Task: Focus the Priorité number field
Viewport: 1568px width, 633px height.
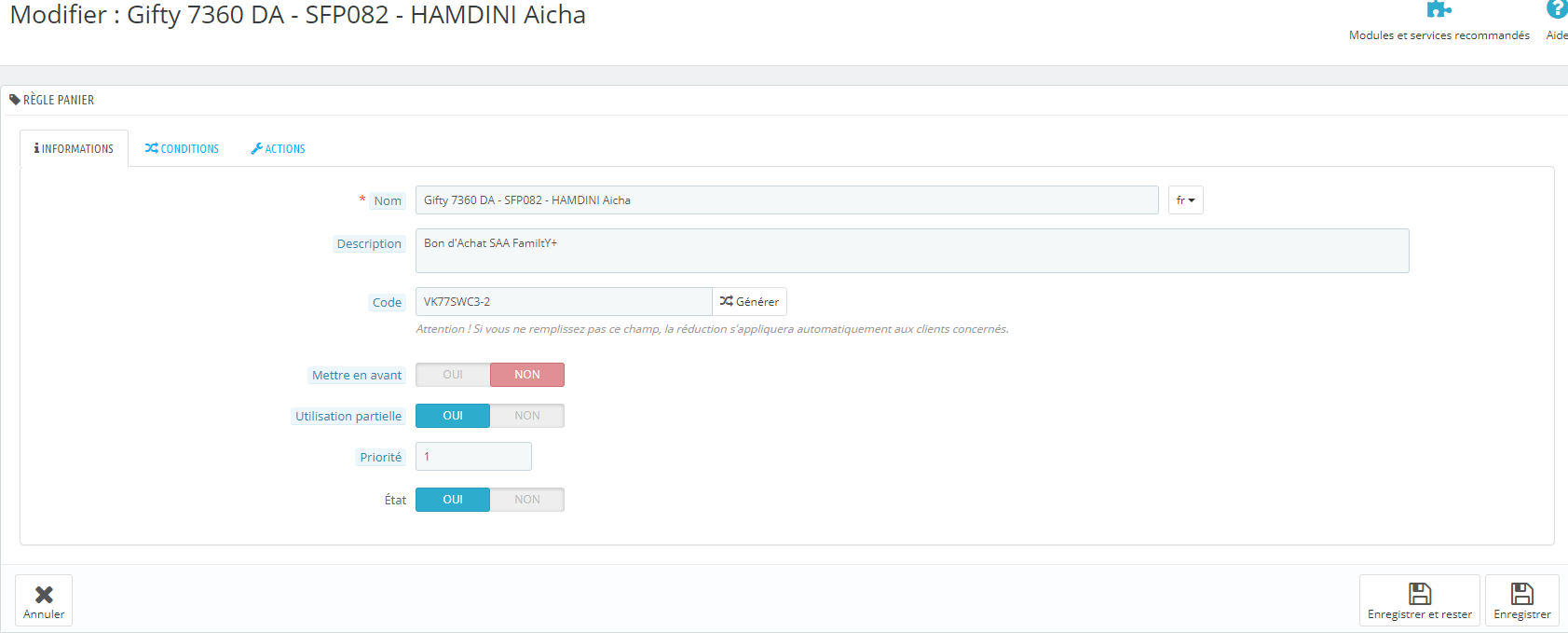Action: [x=473, y=457]
